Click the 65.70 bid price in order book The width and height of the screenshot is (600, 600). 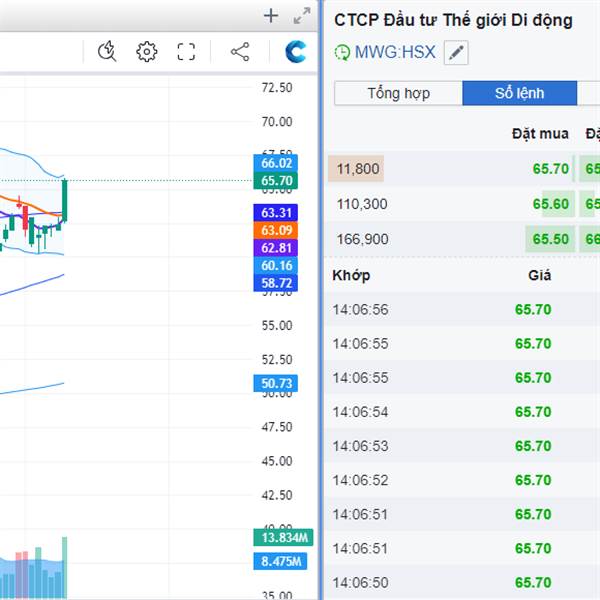point(551,169)
